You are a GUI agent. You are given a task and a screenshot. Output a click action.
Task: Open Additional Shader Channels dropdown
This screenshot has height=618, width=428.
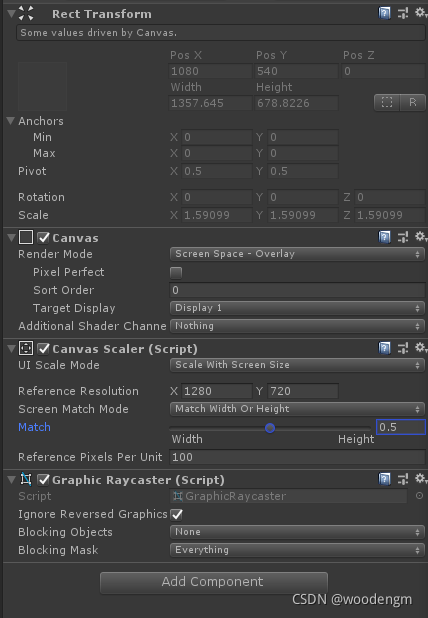coord(297,326)
